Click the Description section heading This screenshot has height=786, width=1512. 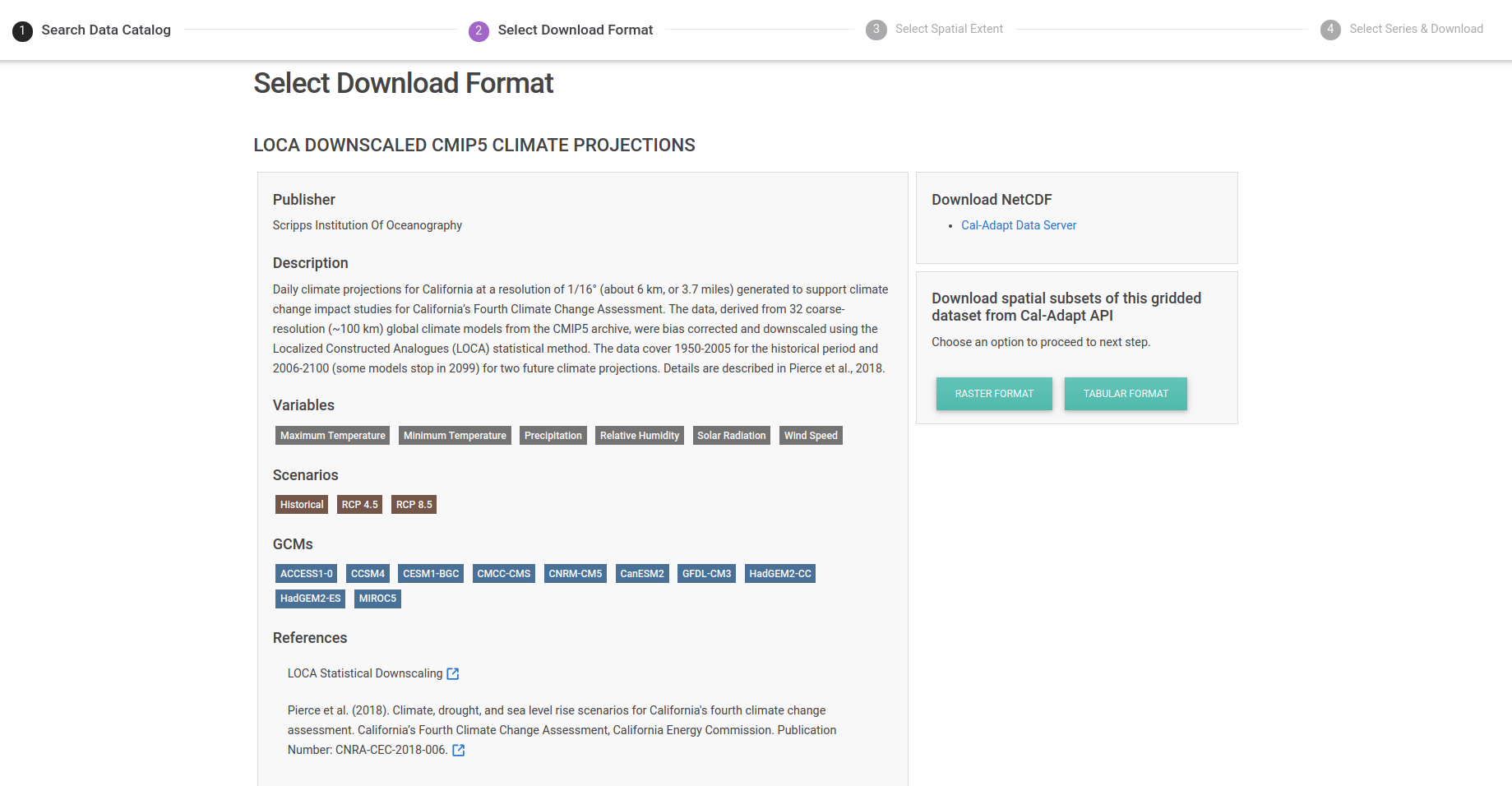pyautogui.click(x=311, y=263)
